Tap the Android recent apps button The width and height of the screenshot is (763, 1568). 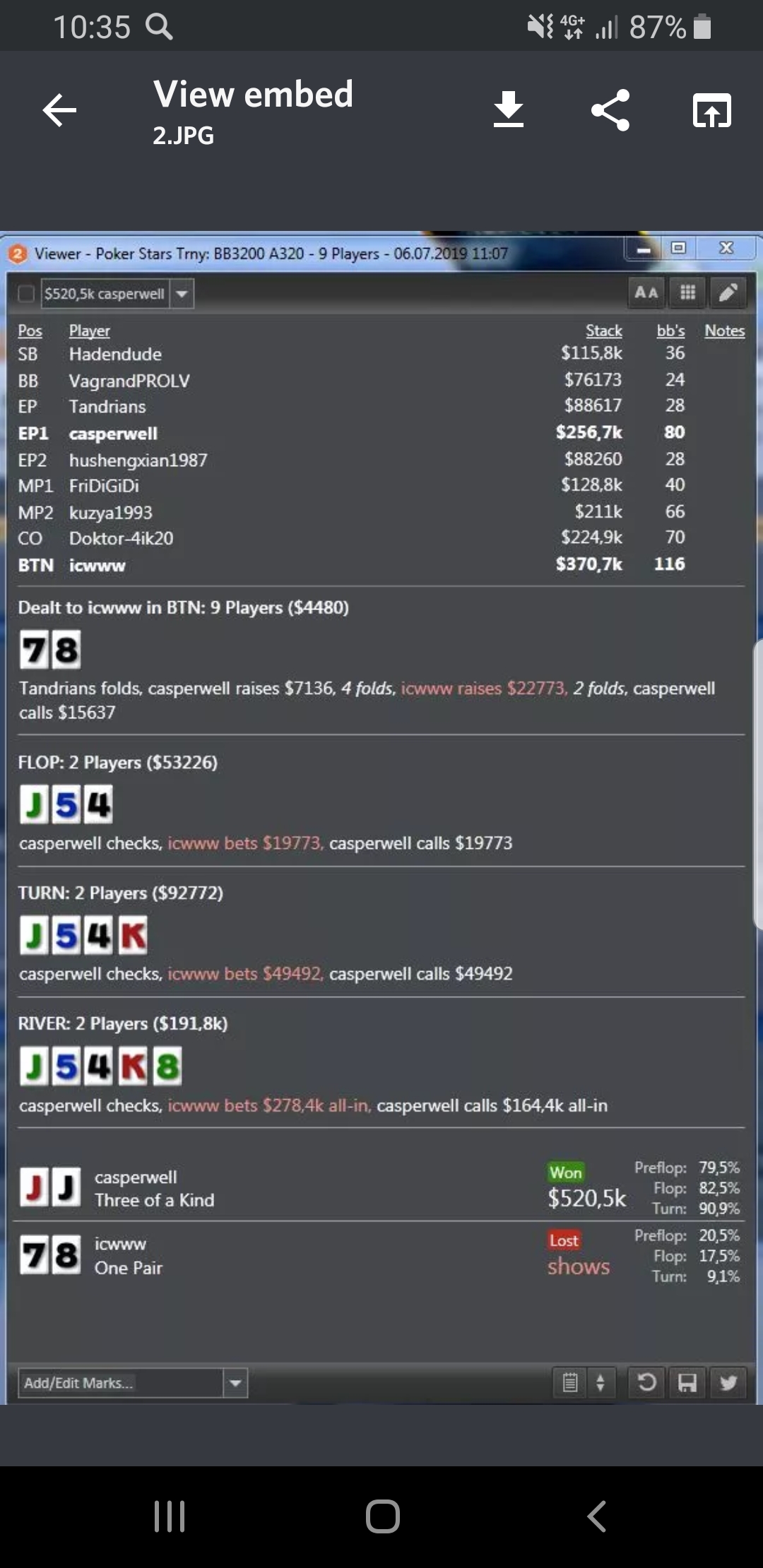tap(170, 1516)
